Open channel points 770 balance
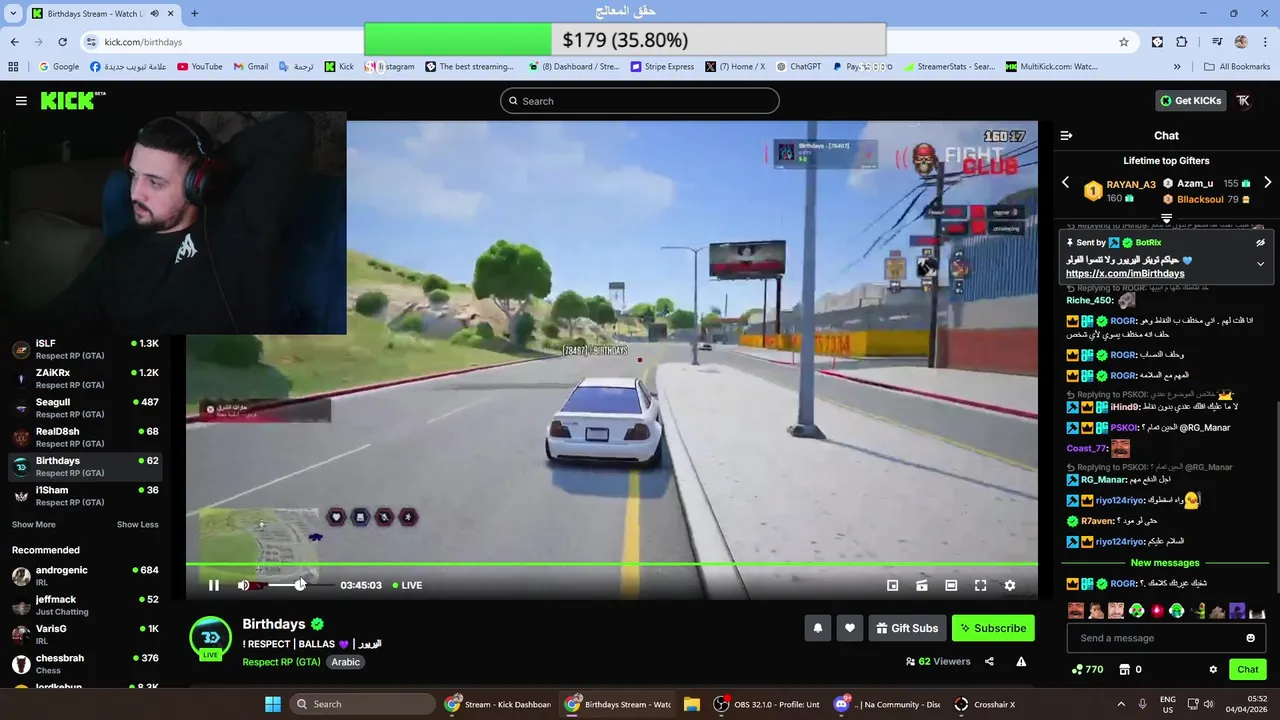The image size is (1280, 720). pos(1087,669)
